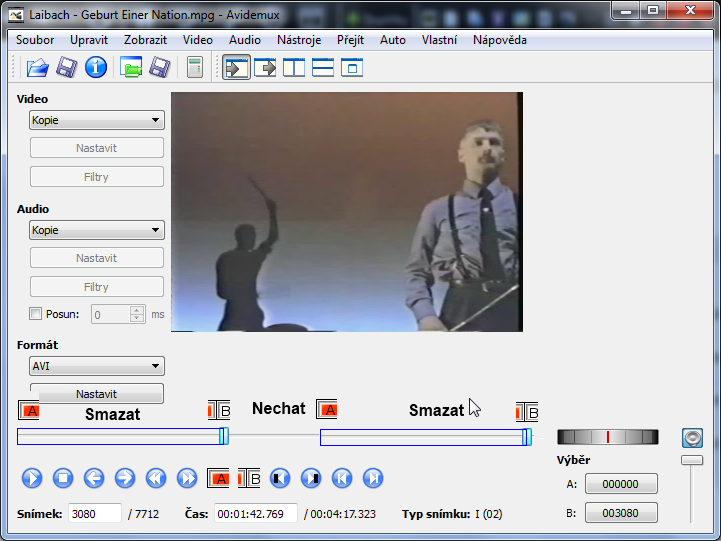
Task: Open the Formát AVI dropdown
Action: (x=97, y=366)
